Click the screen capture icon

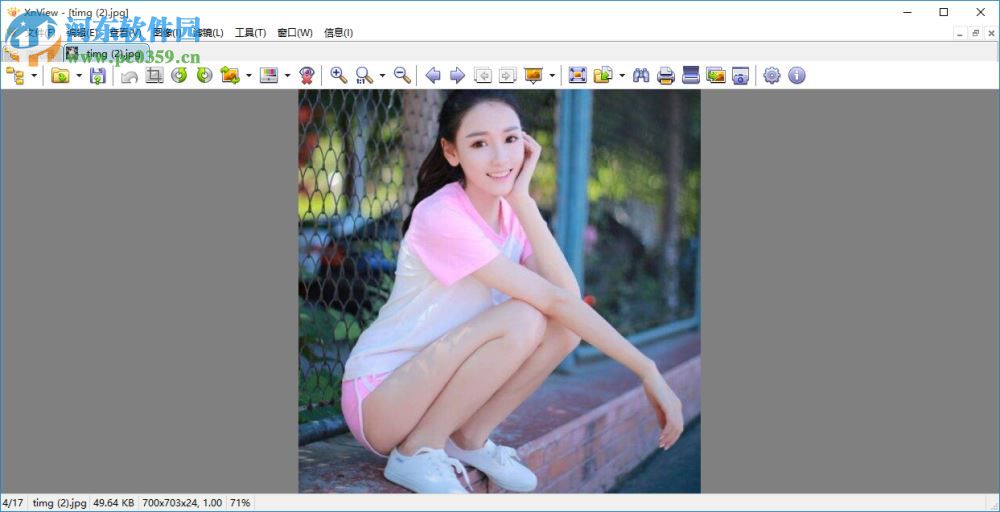[740, 76]
